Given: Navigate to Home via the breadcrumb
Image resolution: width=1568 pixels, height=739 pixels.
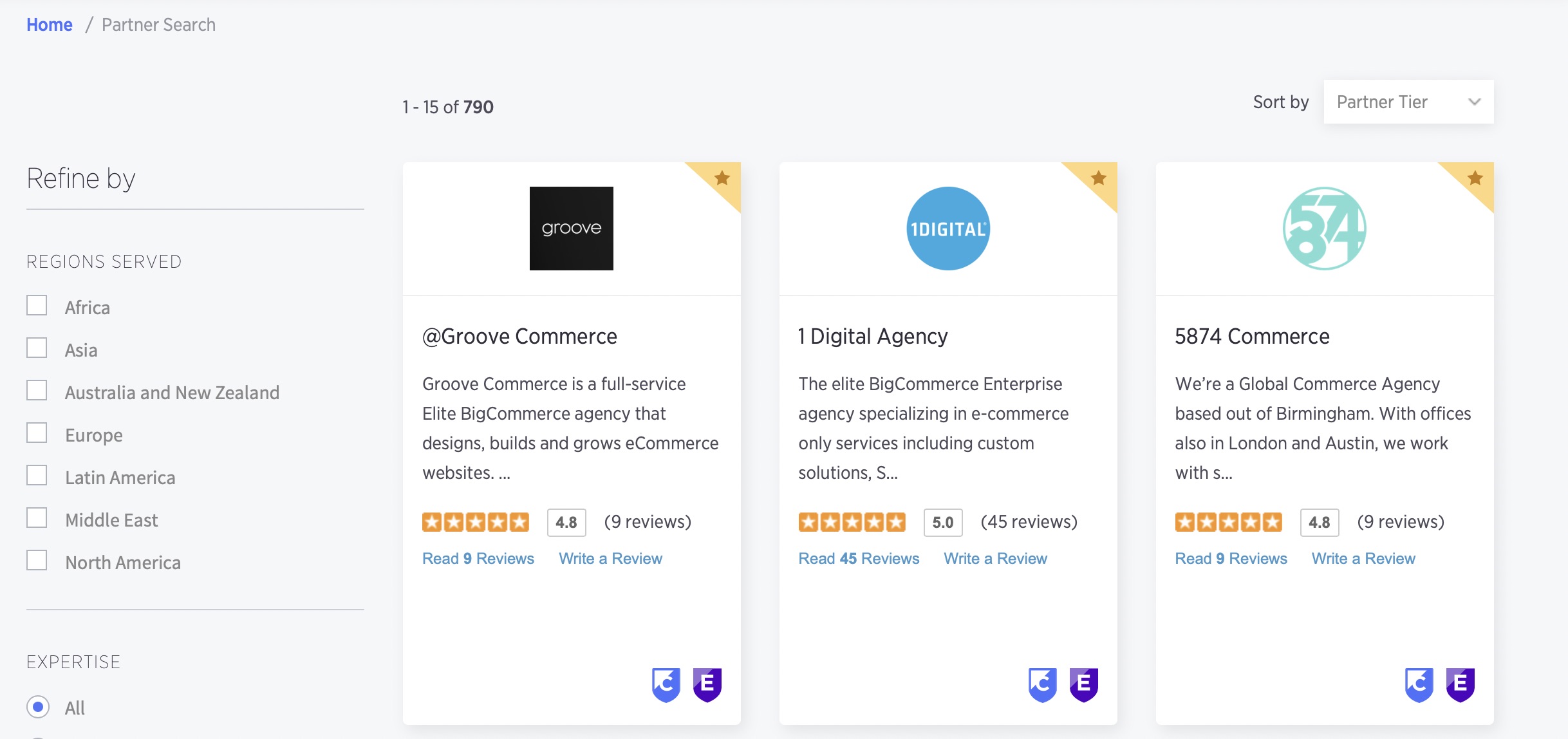Looking at the screenshot, I should (x=49, y=24).
